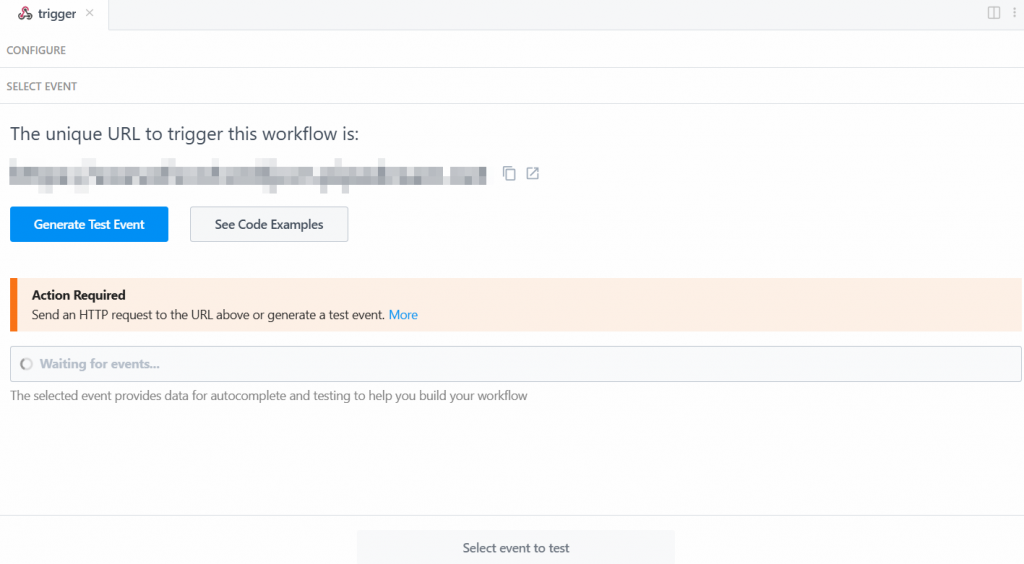Open the Waiting for events dropdown
This screenshot has width=1024, height=564.
coord(515,364)
